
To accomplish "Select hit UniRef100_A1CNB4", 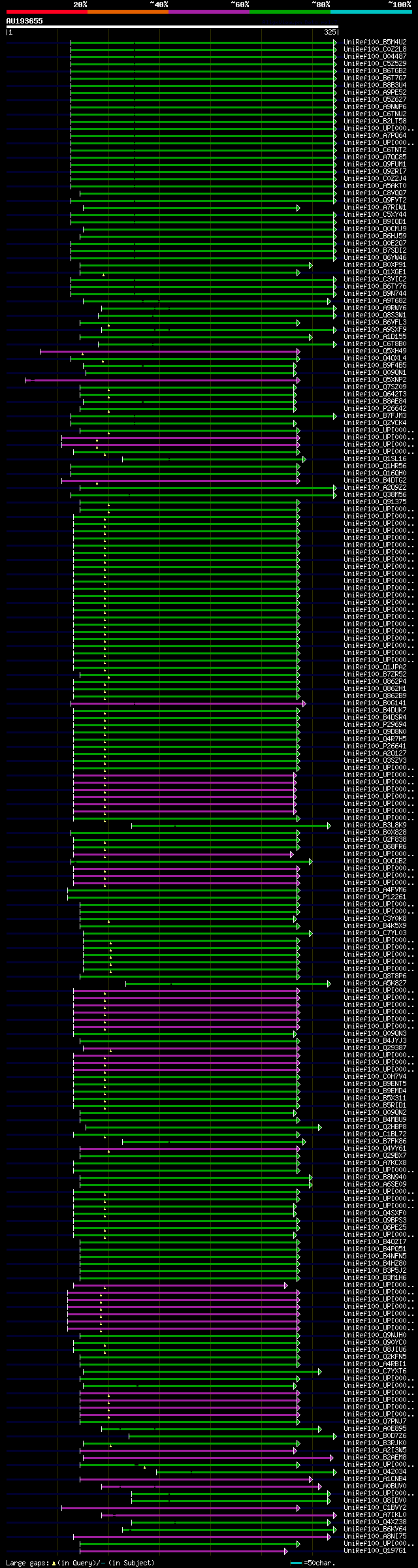I will click(375, 1479).
